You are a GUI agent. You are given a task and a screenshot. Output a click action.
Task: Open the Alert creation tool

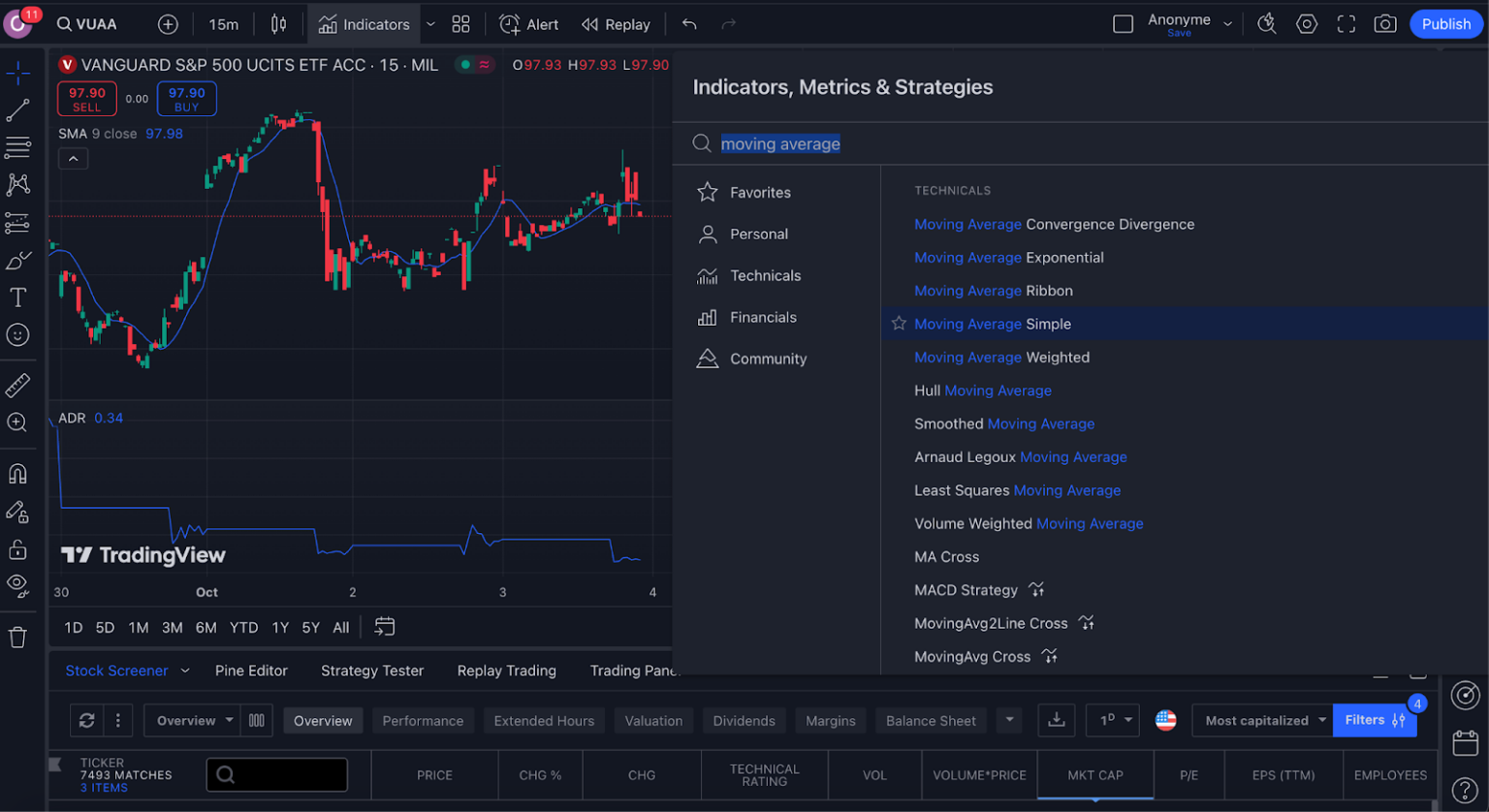528,24
